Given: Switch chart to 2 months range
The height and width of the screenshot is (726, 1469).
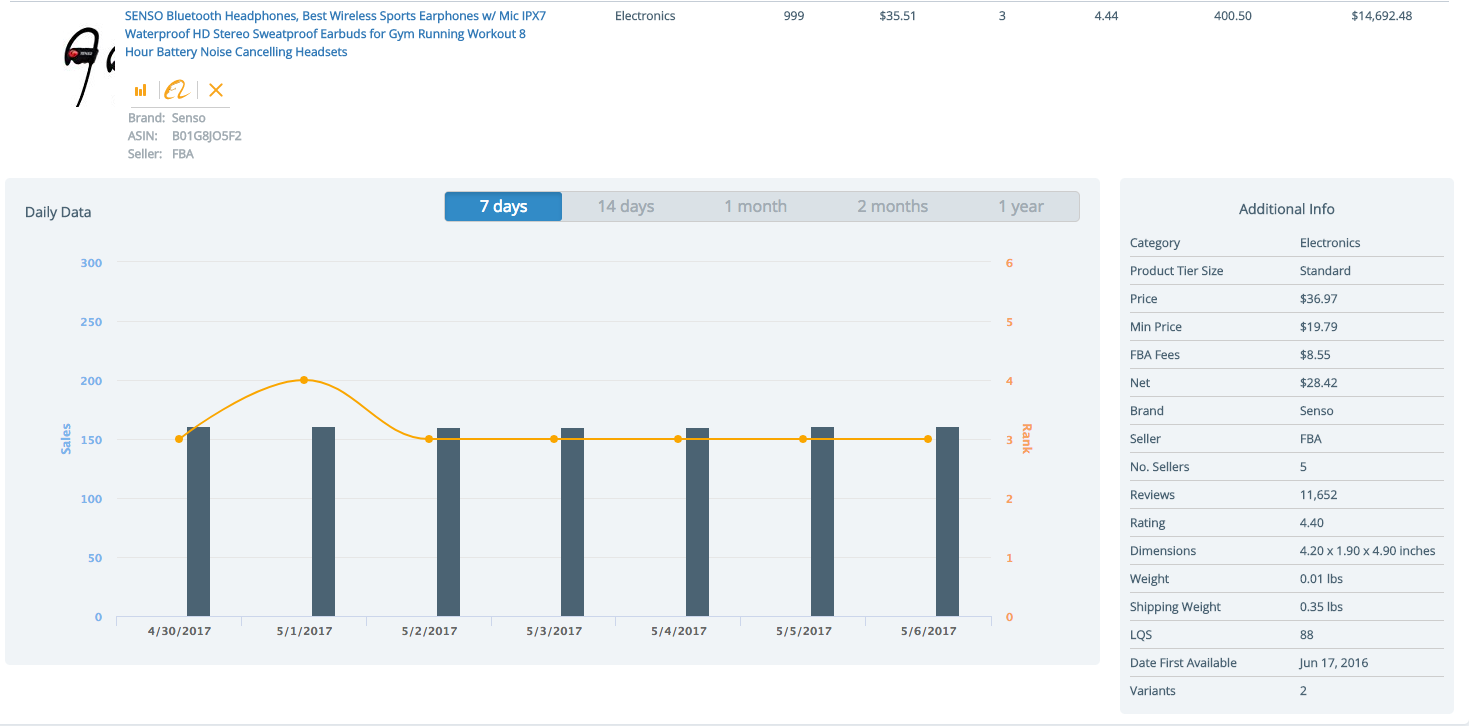Looking at the screenshot, I should point(892,206).
